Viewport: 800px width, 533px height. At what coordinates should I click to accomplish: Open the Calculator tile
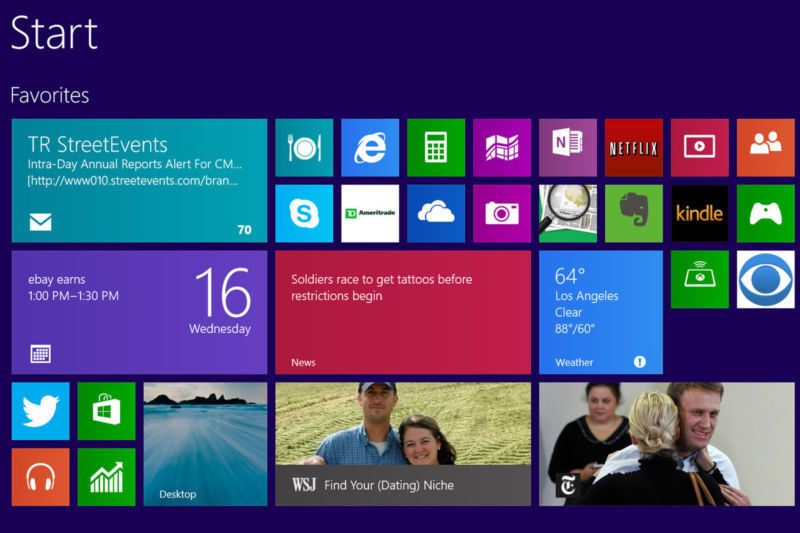tap(436, 147)
